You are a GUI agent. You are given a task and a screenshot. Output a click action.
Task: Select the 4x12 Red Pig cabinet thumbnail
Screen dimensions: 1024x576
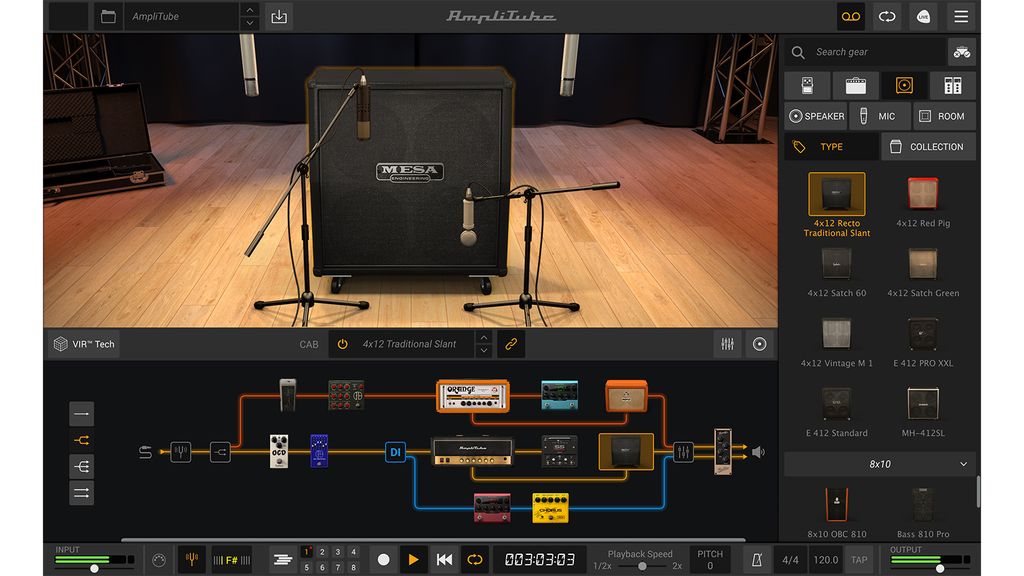click(922, 193)
